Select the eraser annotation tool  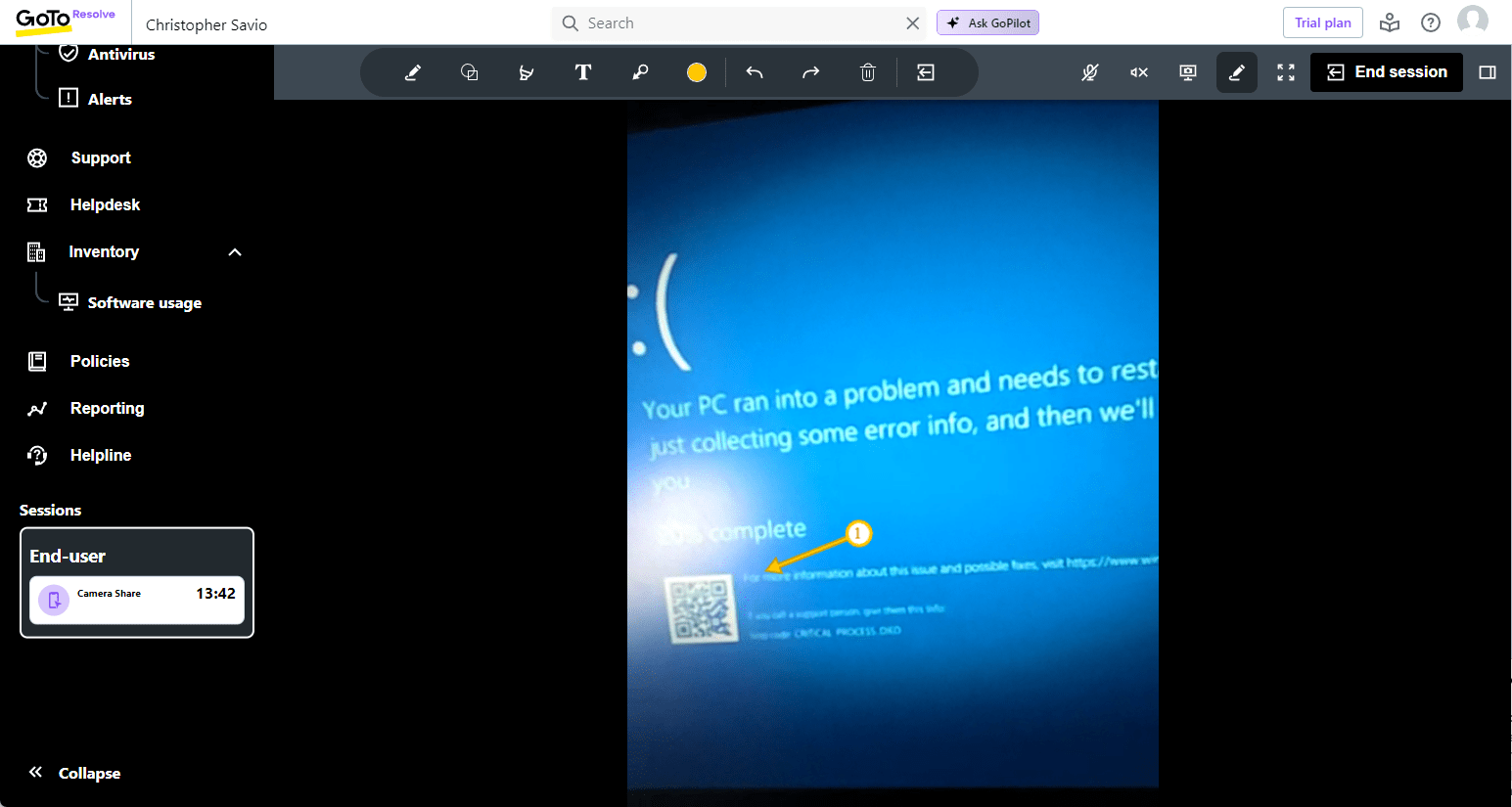point(527,72)
